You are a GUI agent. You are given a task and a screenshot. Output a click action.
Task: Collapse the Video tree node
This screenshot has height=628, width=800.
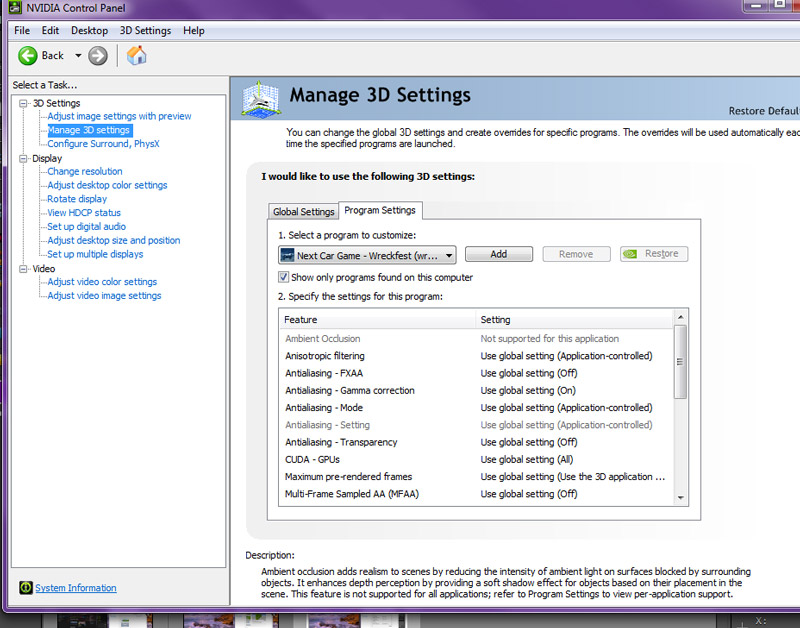coord(22,269)
